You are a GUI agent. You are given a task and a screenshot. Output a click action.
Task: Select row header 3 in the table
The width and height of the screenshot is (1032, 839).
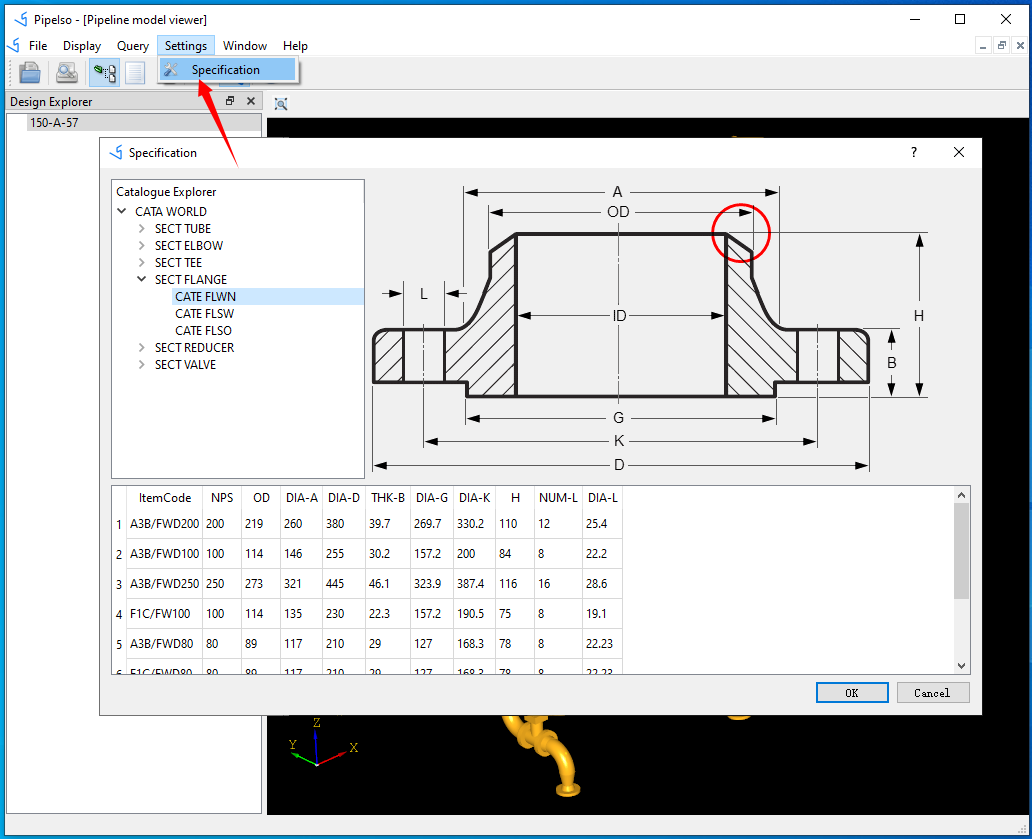[x=119, y=584]
